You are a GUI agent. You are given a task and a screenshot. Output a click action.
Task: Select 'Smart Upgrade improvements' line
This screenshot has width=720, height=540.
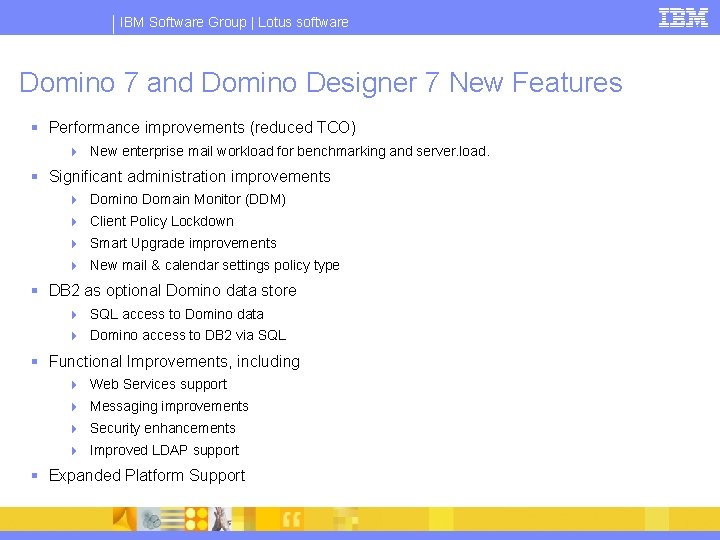183,243
